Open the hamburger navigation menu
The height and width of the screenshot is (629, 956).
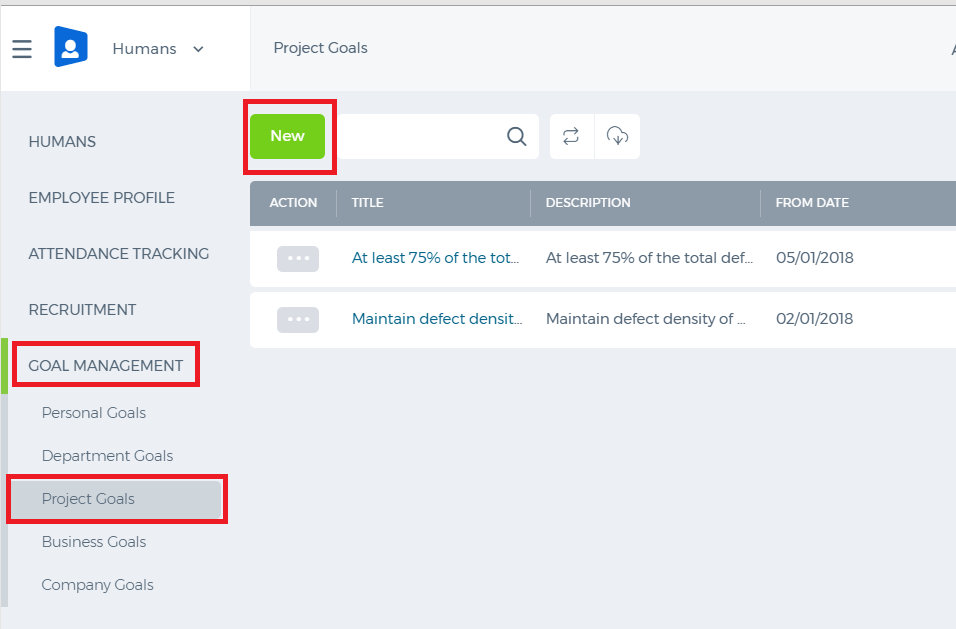[22, 49]
